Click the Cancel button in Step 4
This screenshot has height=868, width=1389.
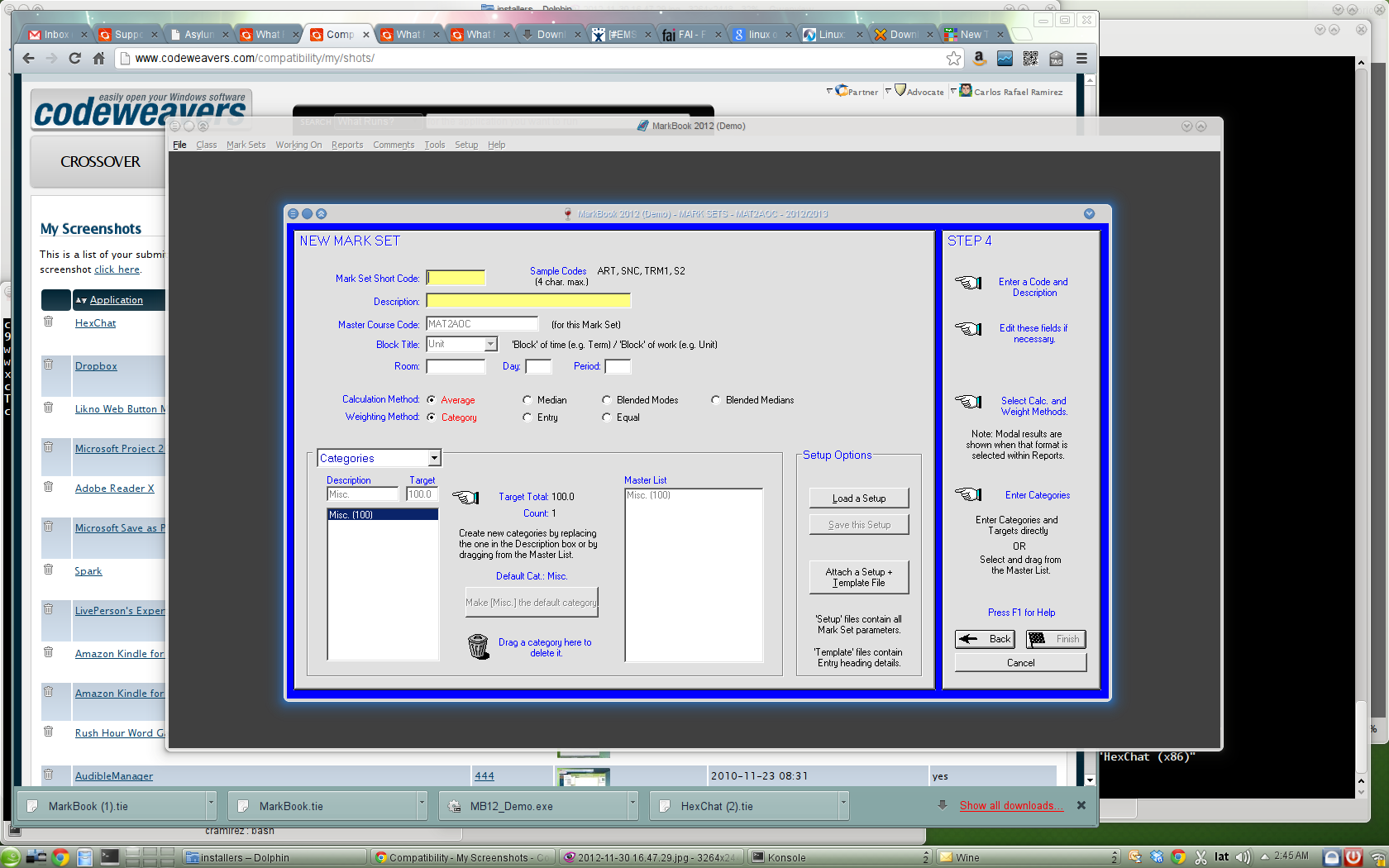pos(1021,662)
